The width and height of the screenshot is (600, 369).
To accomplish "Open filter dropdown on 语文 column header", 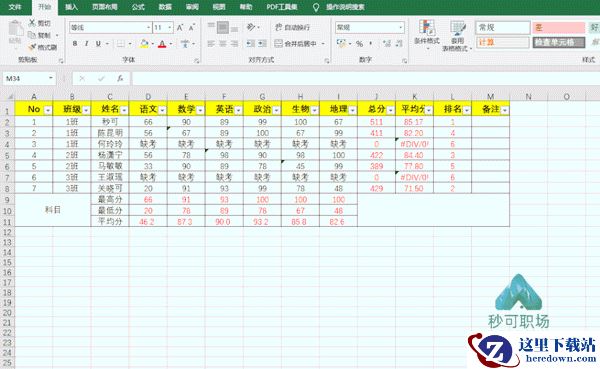I will pos(162,110).
